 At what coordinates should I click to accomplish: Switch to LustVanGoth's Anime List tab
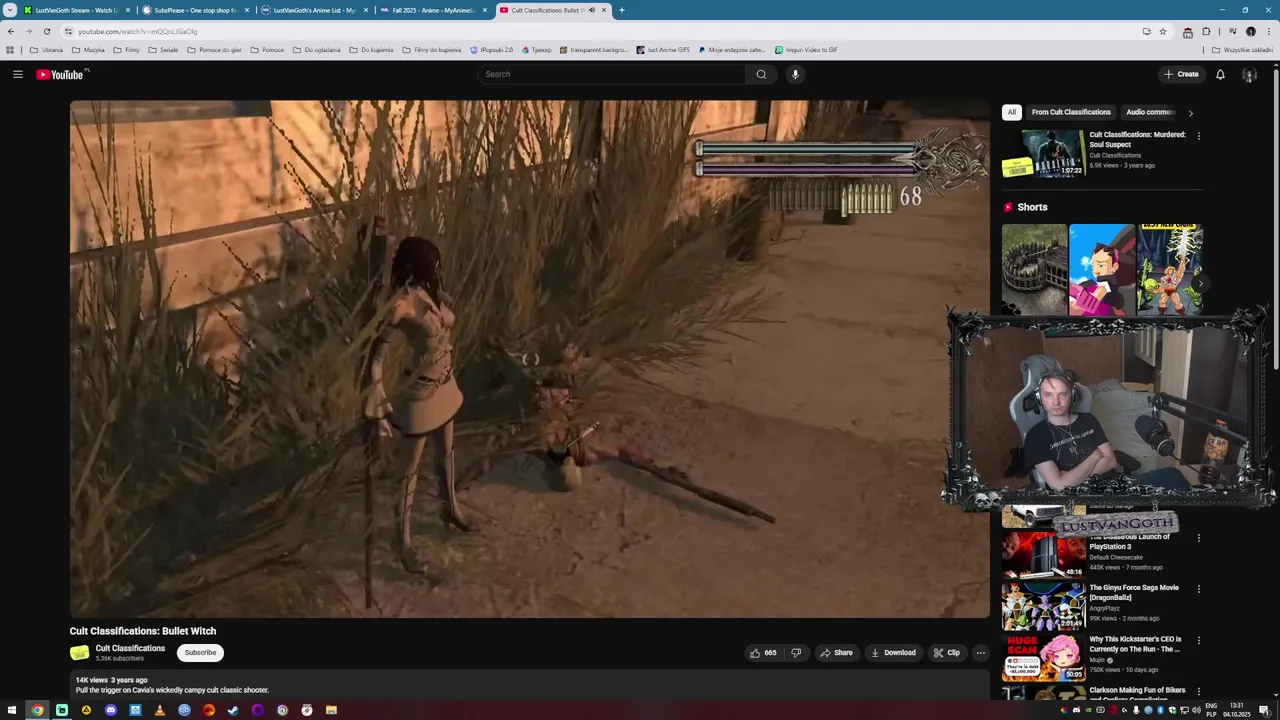pos(314,10)
